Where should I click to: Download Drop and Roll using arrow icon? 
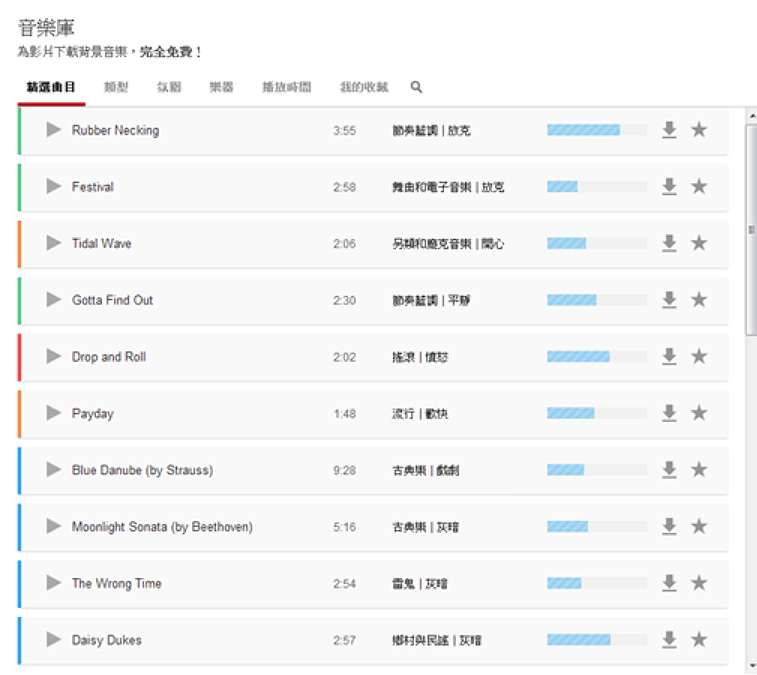coord(669,357)
